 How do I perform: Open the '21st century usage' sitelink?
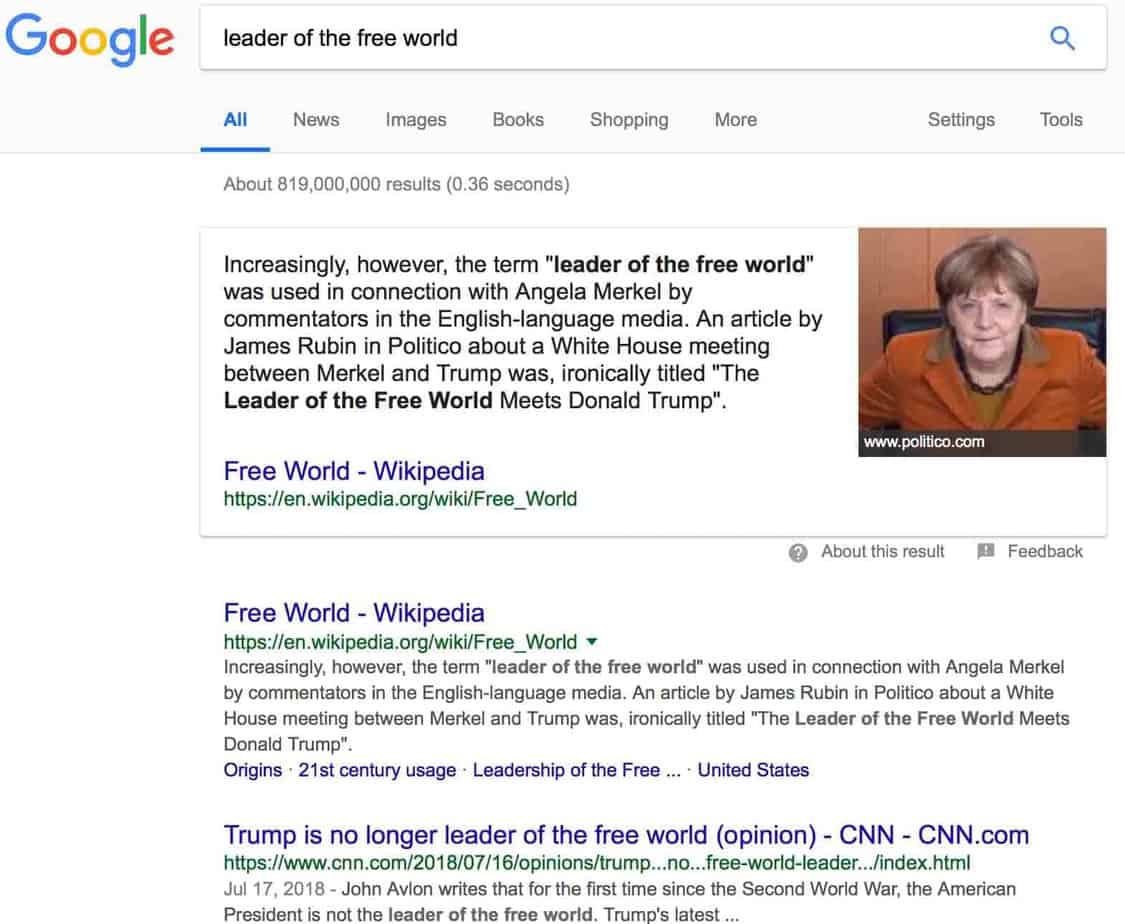click(377, 770)
